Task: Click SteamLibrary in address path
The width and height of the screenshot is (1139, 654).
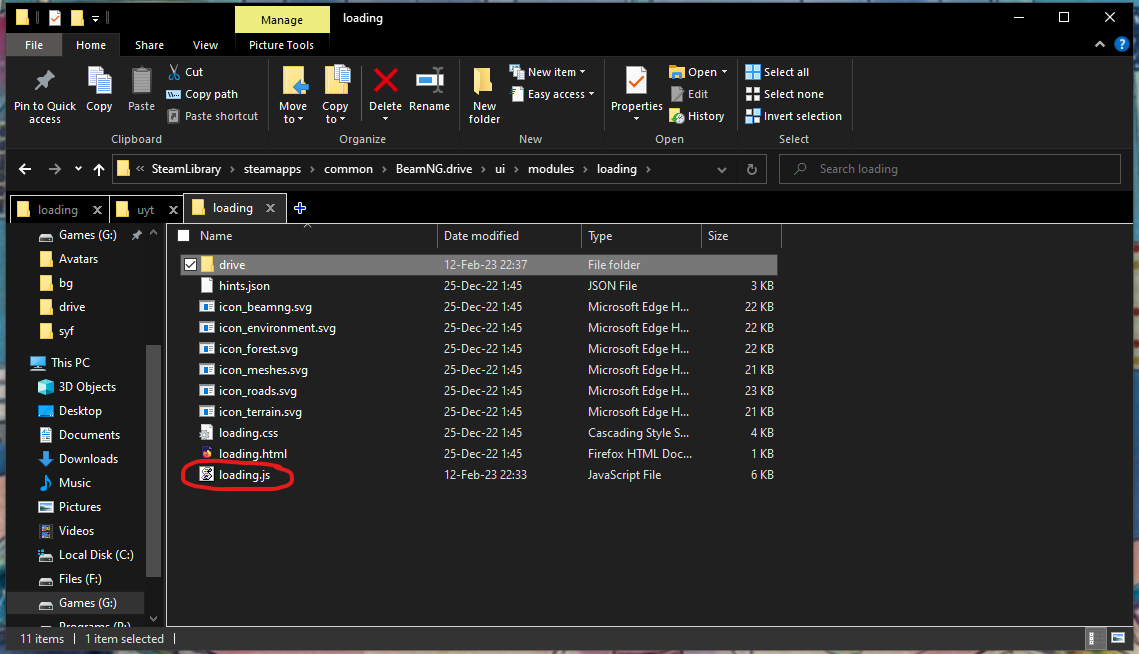Action: tap(186, 169)
